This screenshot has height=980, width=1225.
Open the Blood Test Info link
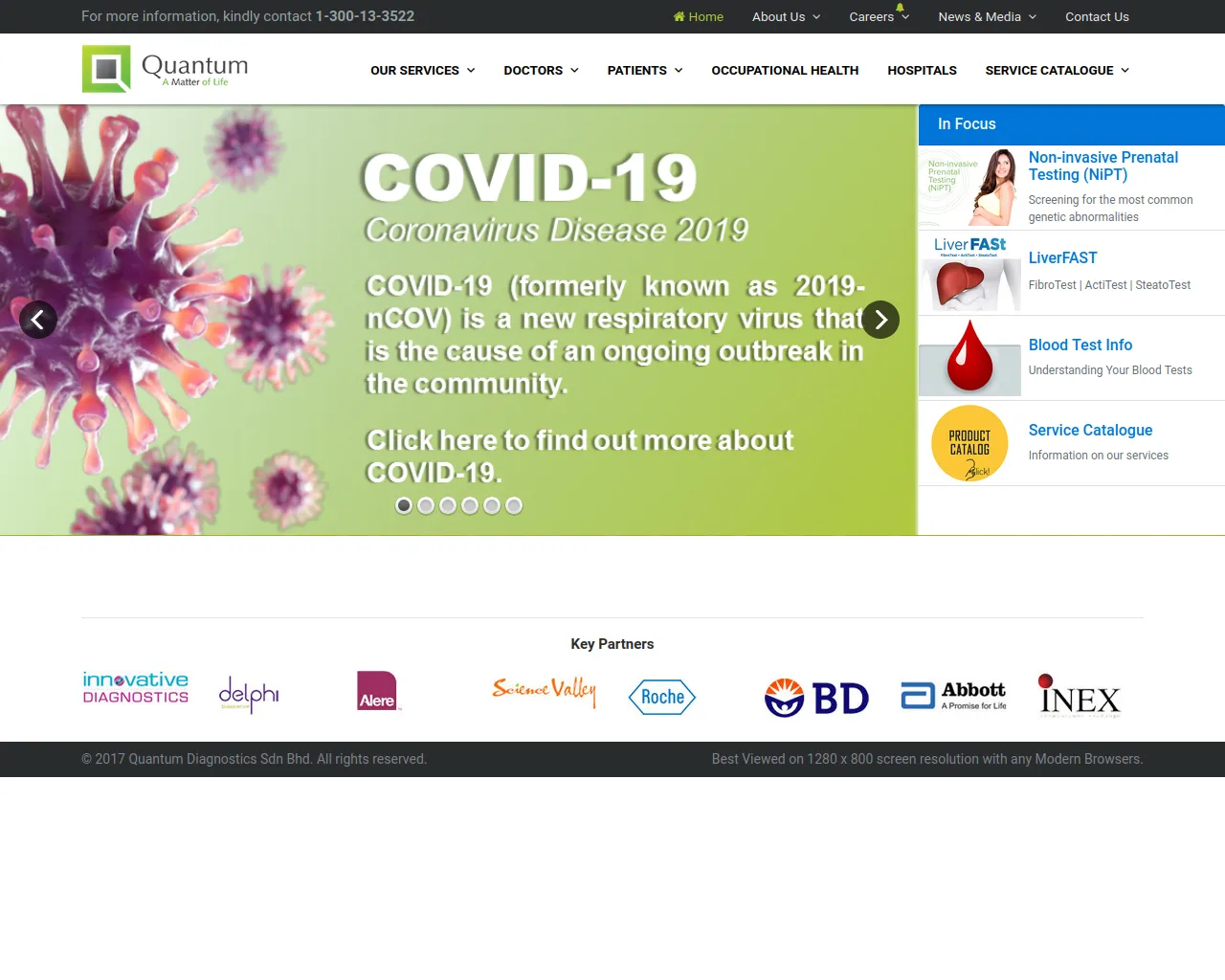[x=1080, y=345]
